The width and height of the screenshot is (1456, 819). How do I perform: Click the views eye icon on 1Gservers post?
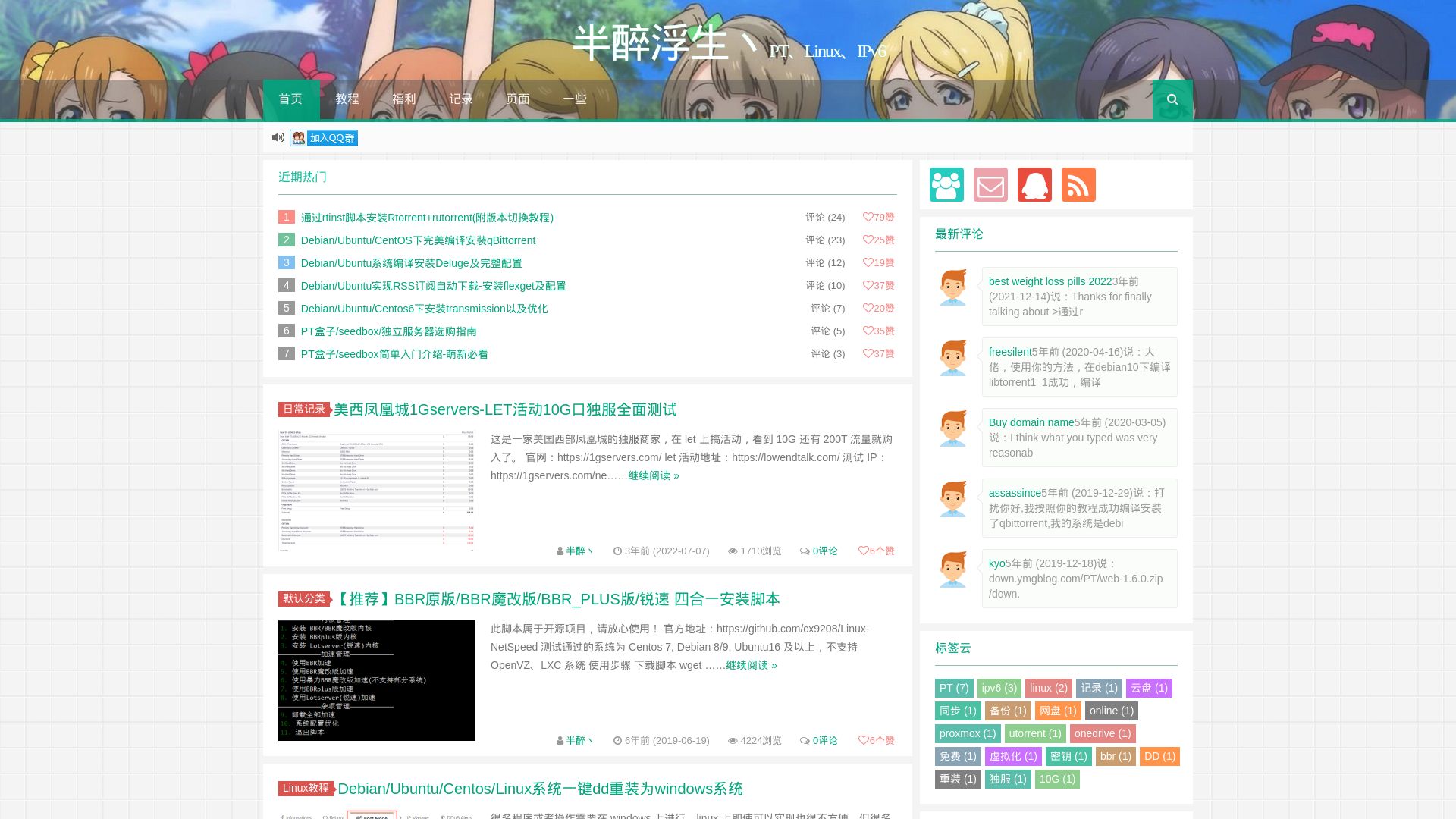732,551
